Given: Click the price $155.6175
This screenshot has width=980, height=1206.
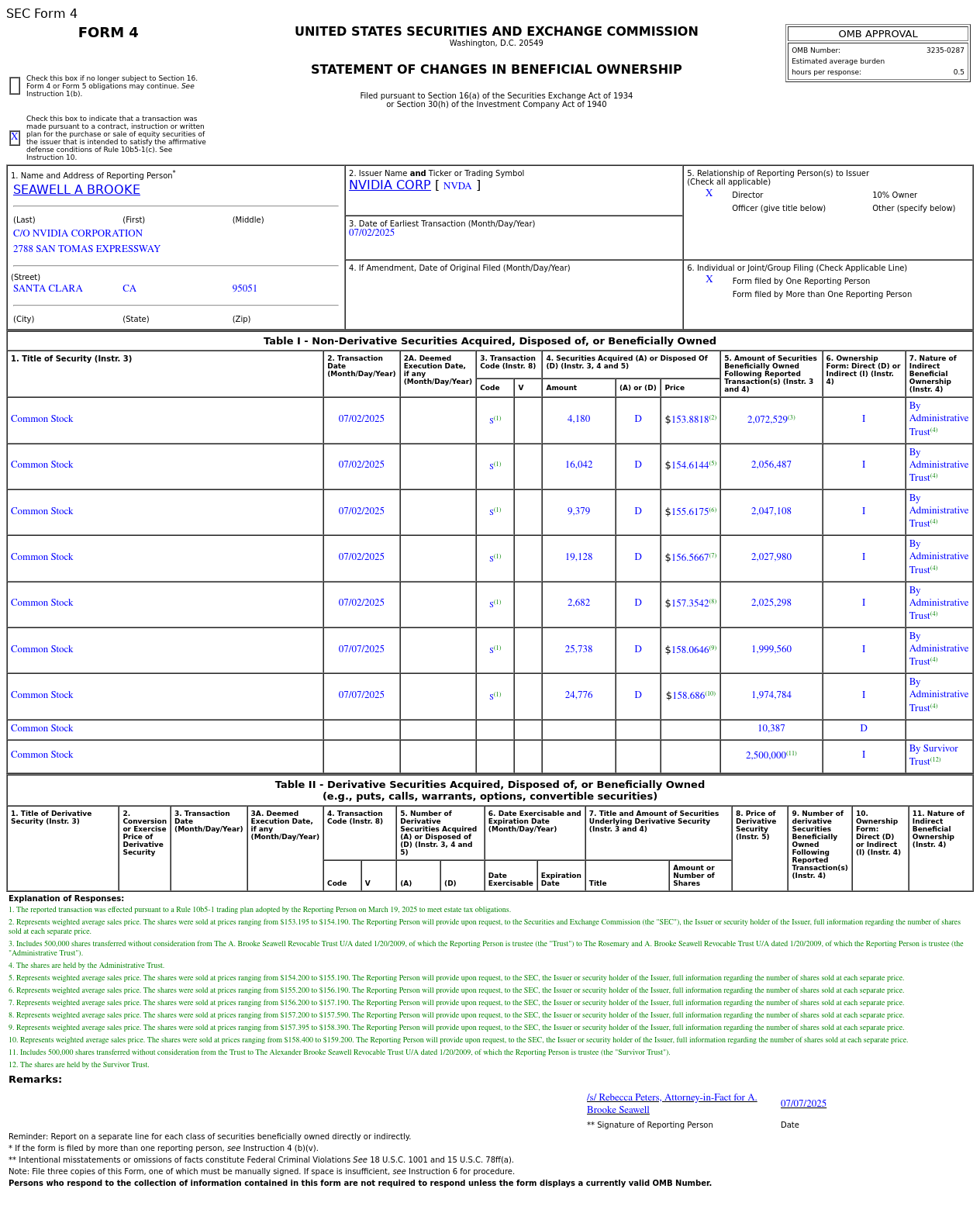Looking at the screenshot, I should [687, 512].
